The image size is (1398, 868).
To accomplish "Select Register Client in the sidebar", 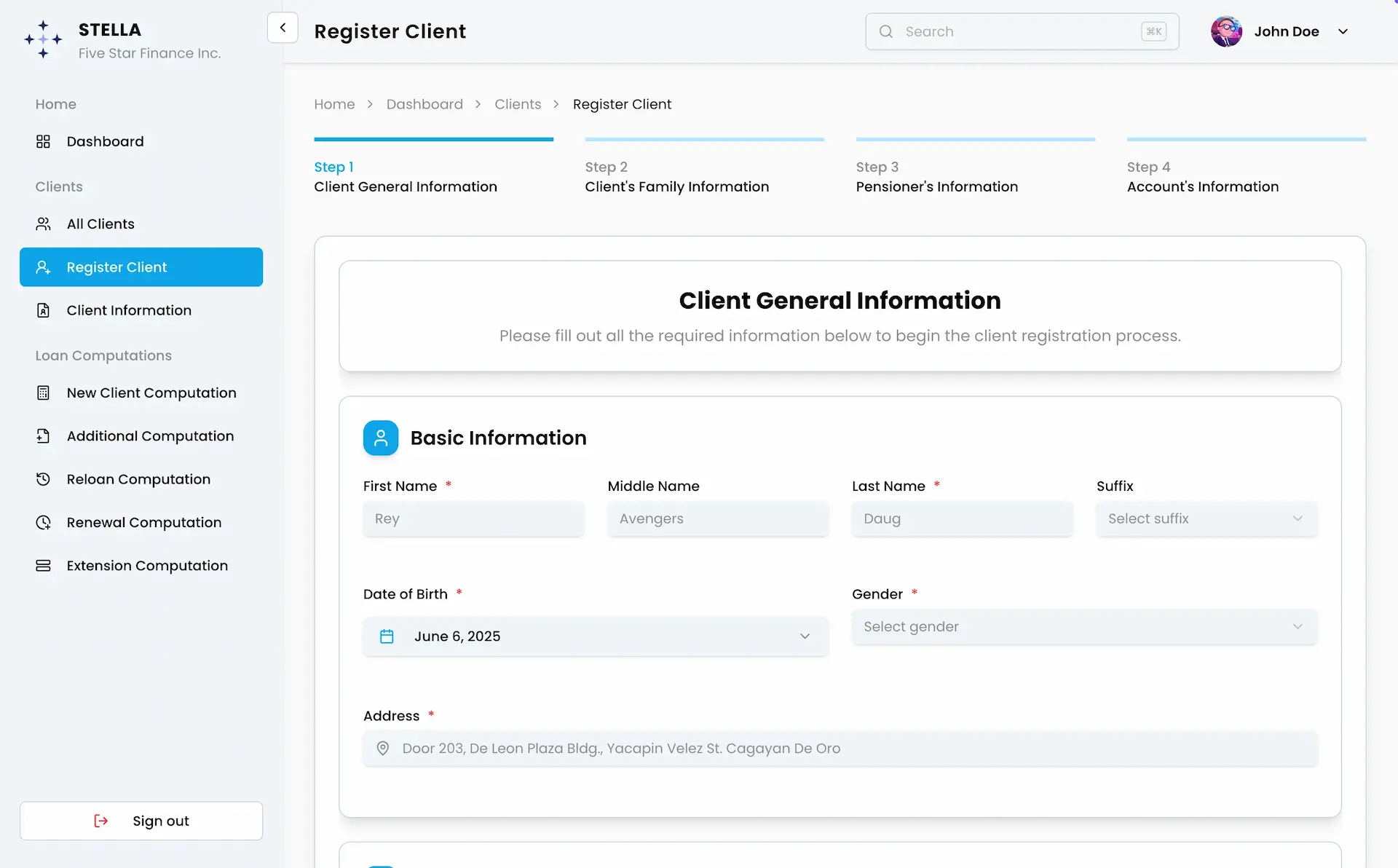I will [141, 267].
